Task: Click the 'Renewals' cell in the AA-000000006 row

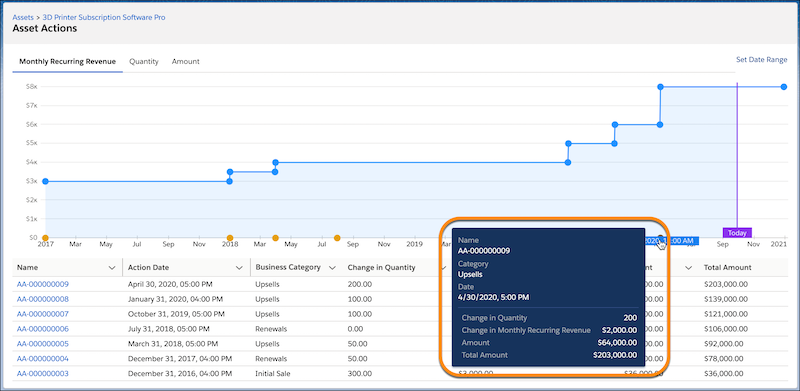Action: 271,329
